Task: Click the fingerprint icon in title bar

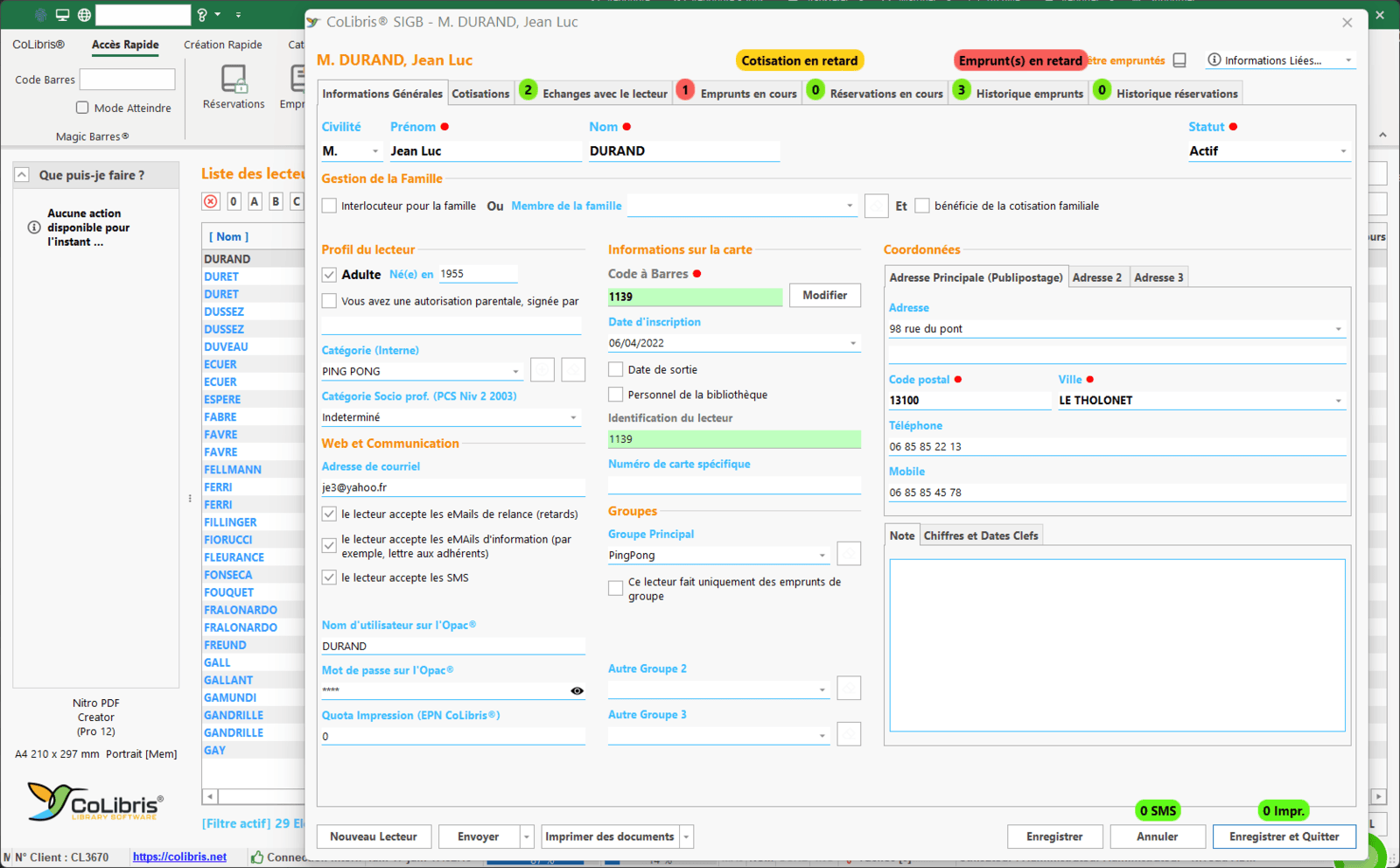Action: [x=40, y=15]
